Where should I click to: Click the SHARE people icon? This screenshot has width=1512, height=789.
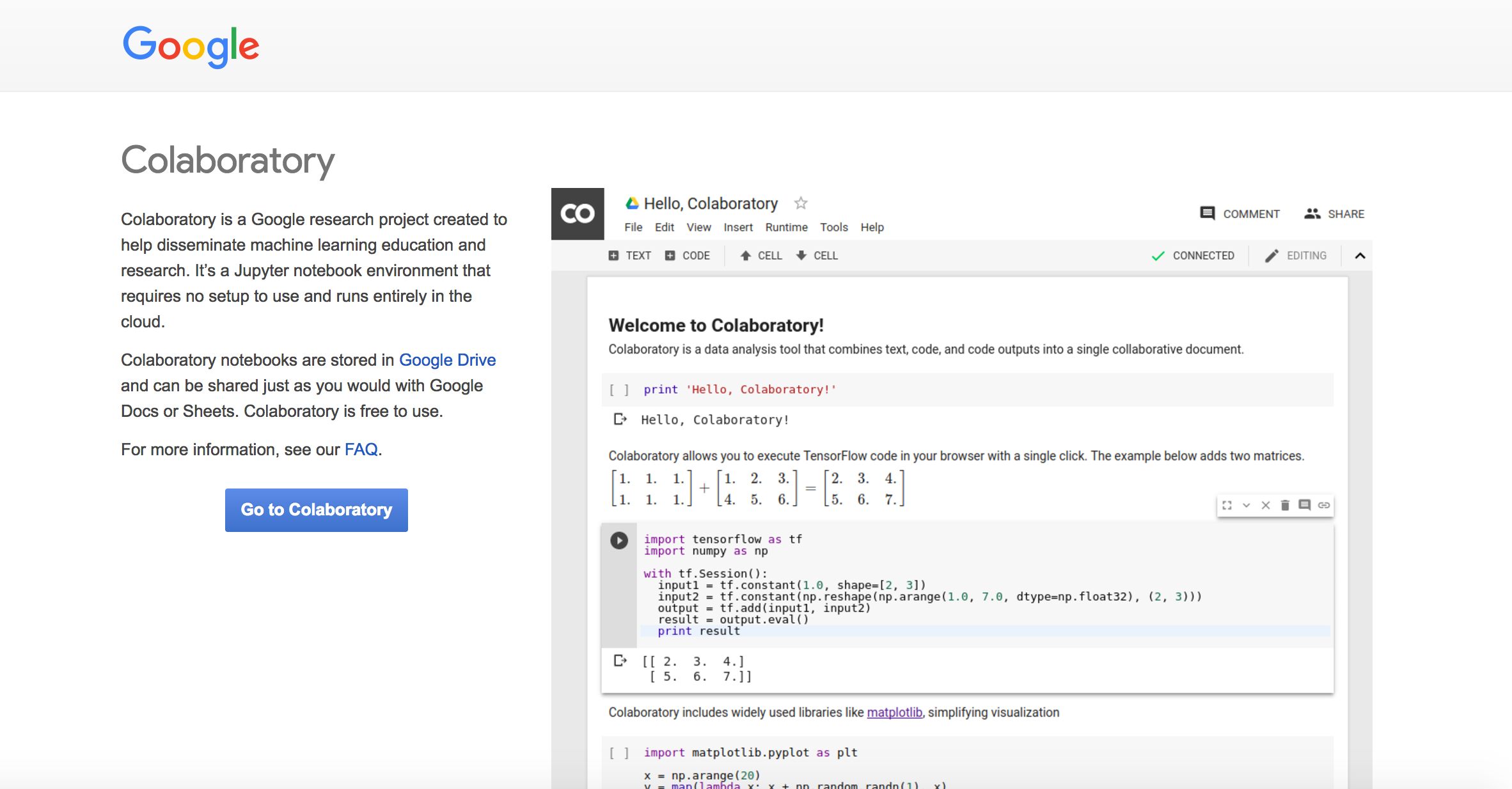[x=1312, y=214]
